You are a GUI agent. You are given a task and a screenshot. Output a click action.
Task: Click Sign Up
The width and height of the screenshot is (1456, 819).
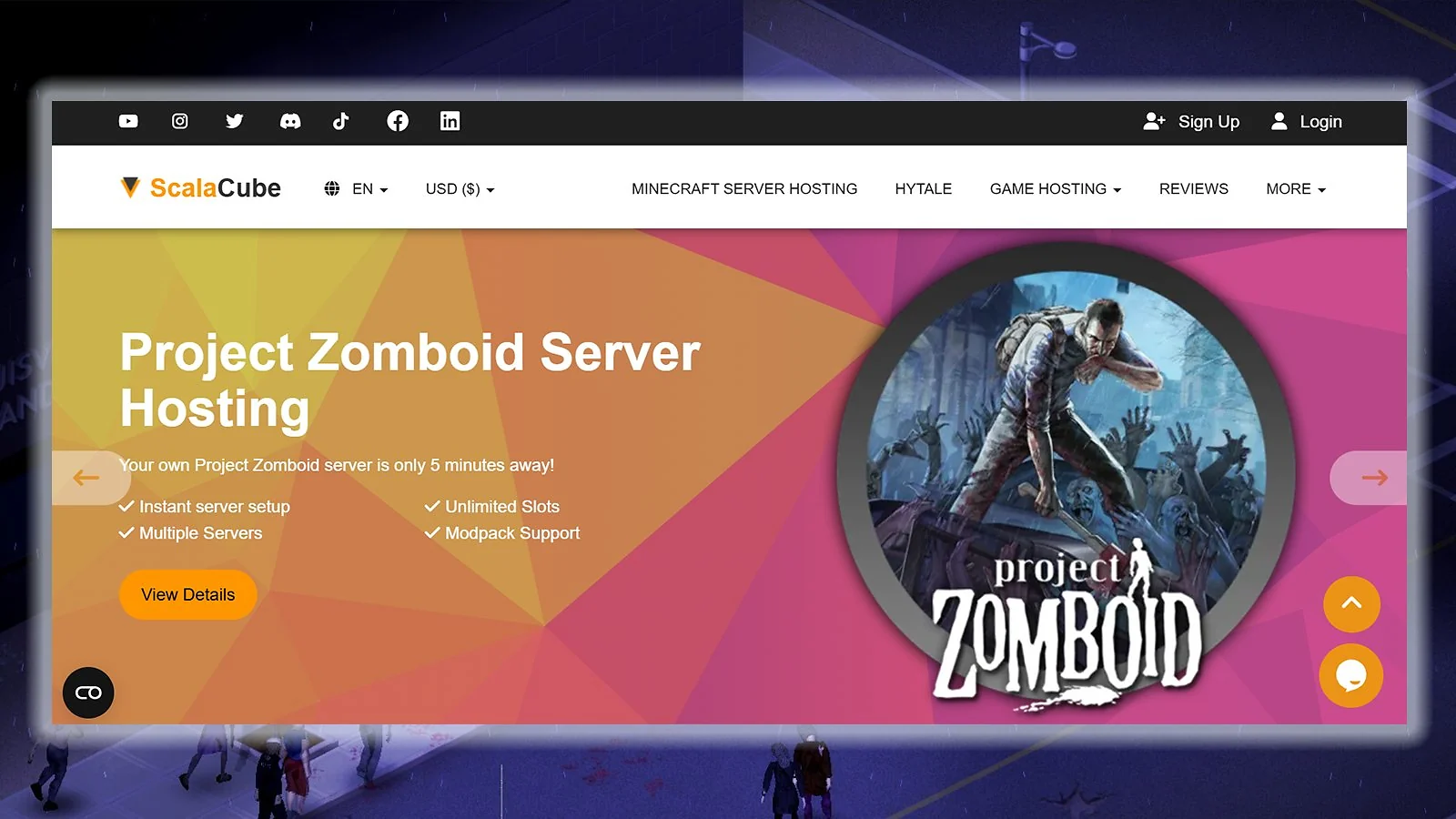[1192, 122]
